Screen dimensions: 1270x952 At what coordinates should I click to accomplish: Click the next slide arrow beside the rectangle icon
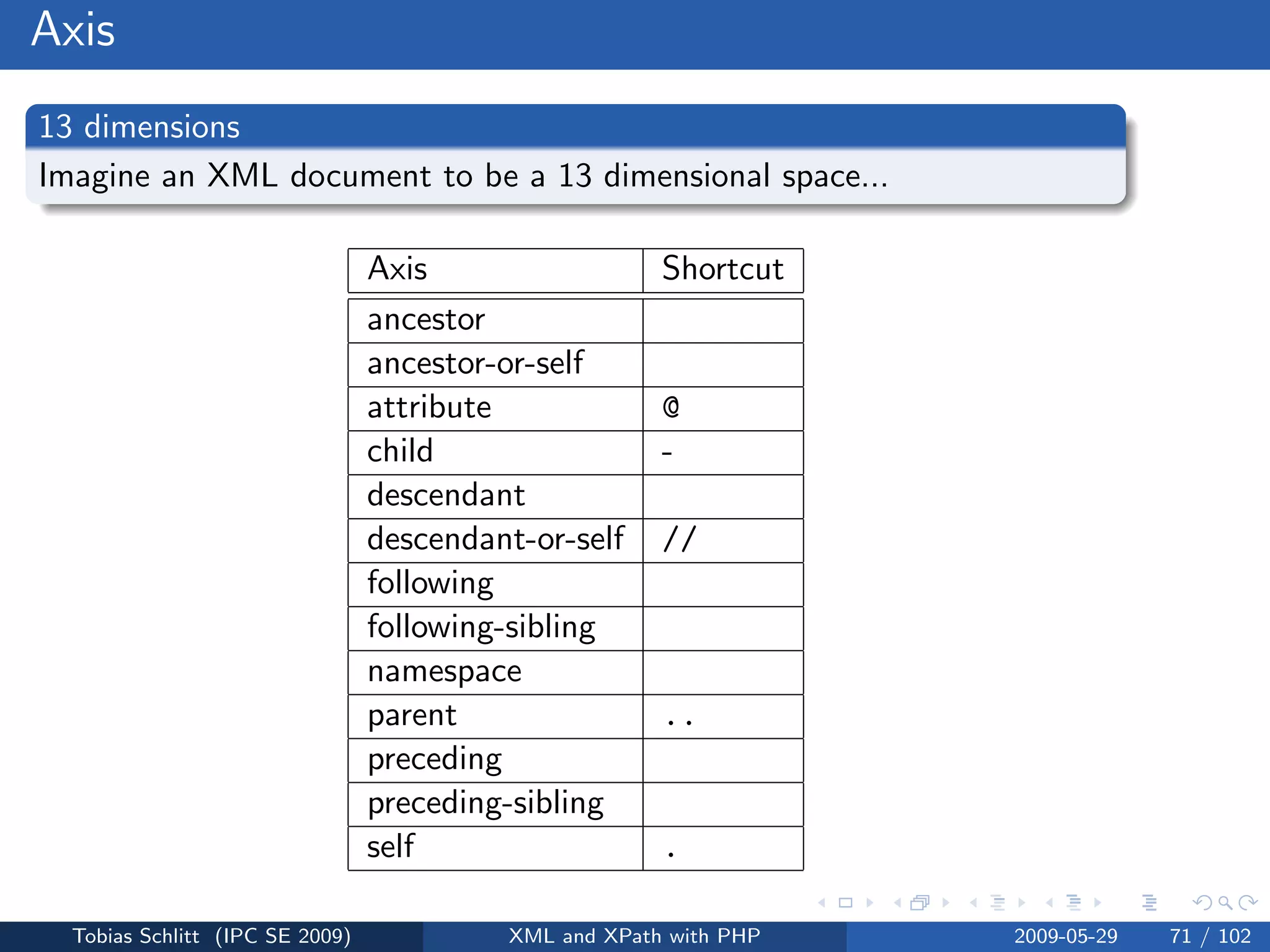(869, 903)
